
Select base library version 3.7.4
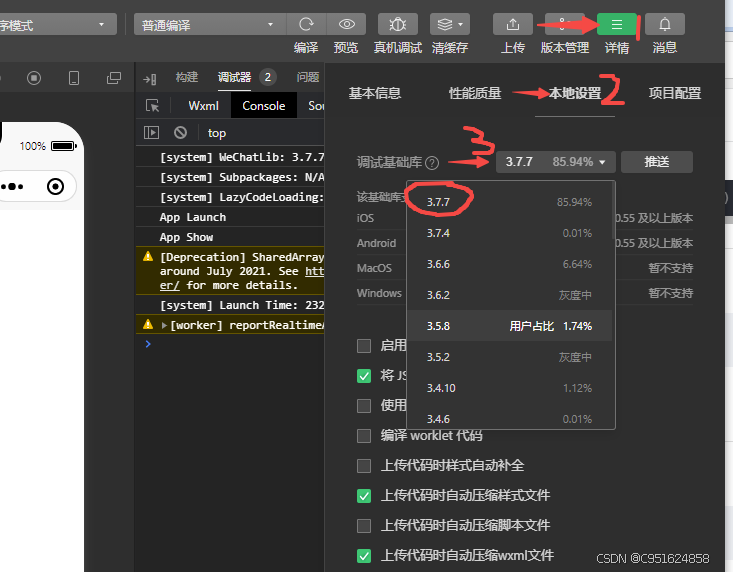[x=510, y=233]
